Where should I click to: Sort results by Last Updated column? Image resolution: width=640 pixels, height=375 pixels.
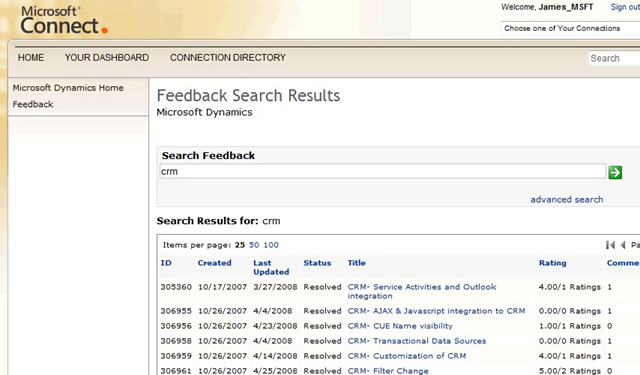click(x=271, y=267)
